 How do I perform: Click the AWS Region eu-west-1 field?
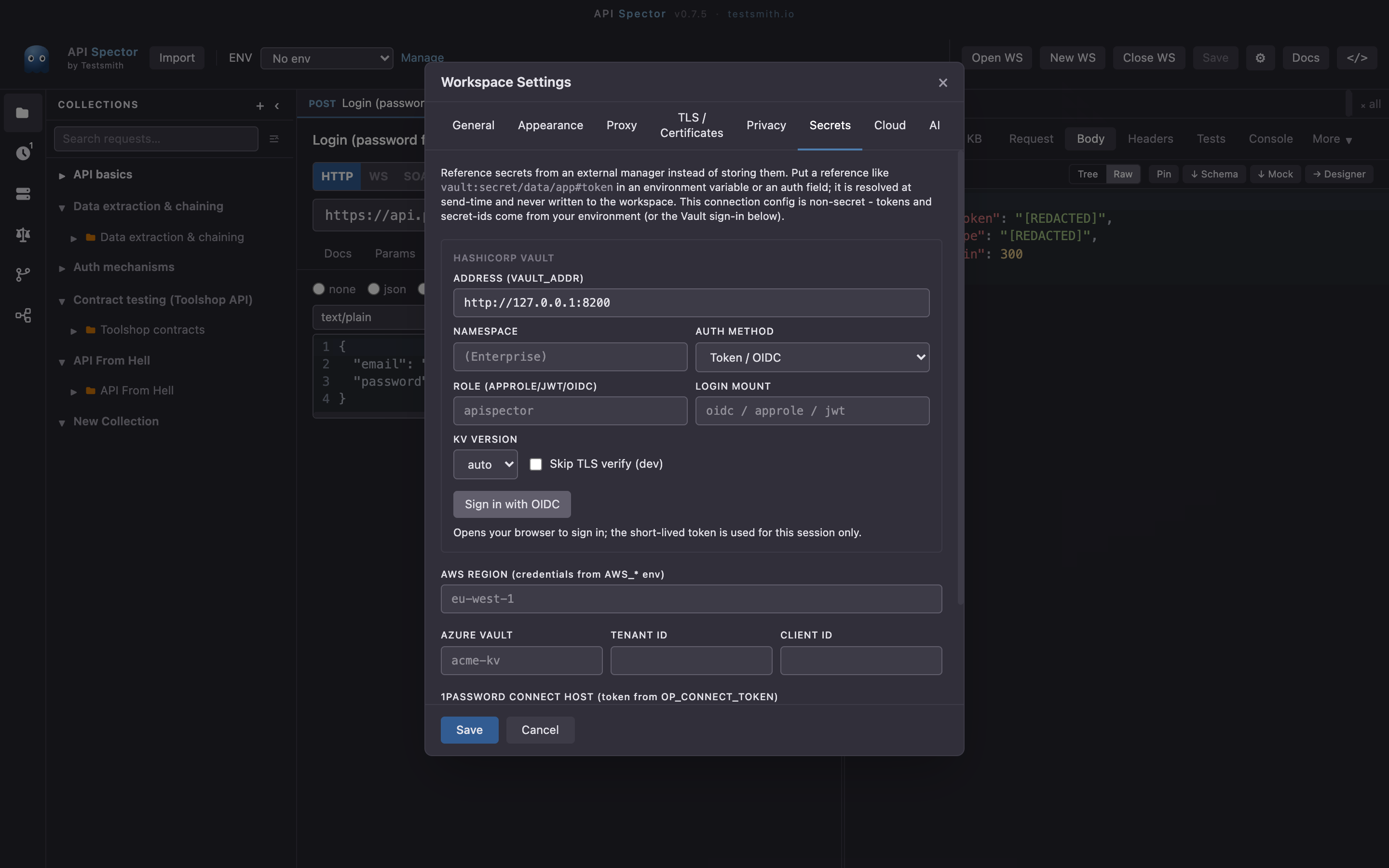pos(691,599)
